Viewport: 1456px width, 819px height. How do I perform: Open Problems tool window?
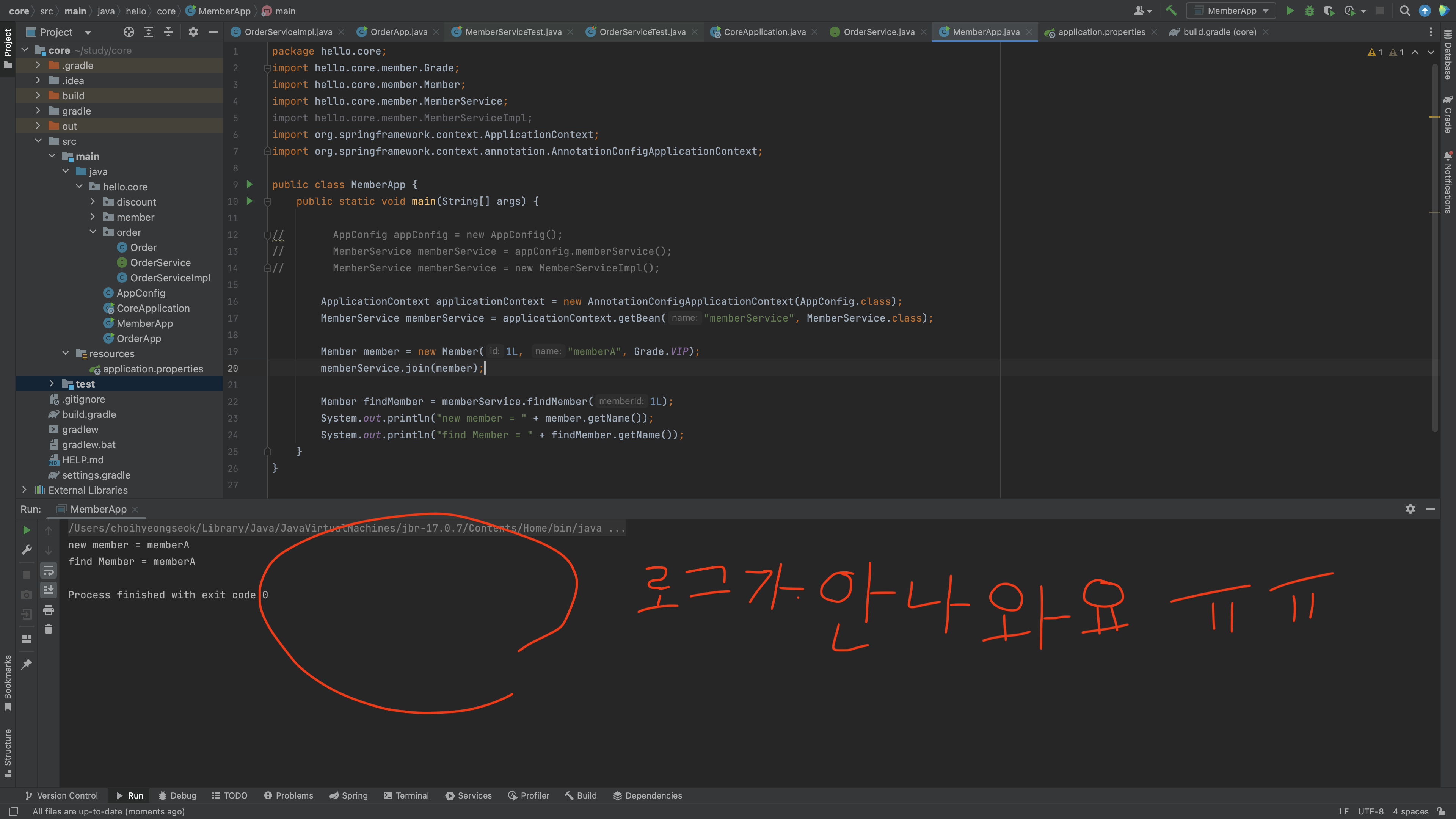coord(288,795)
